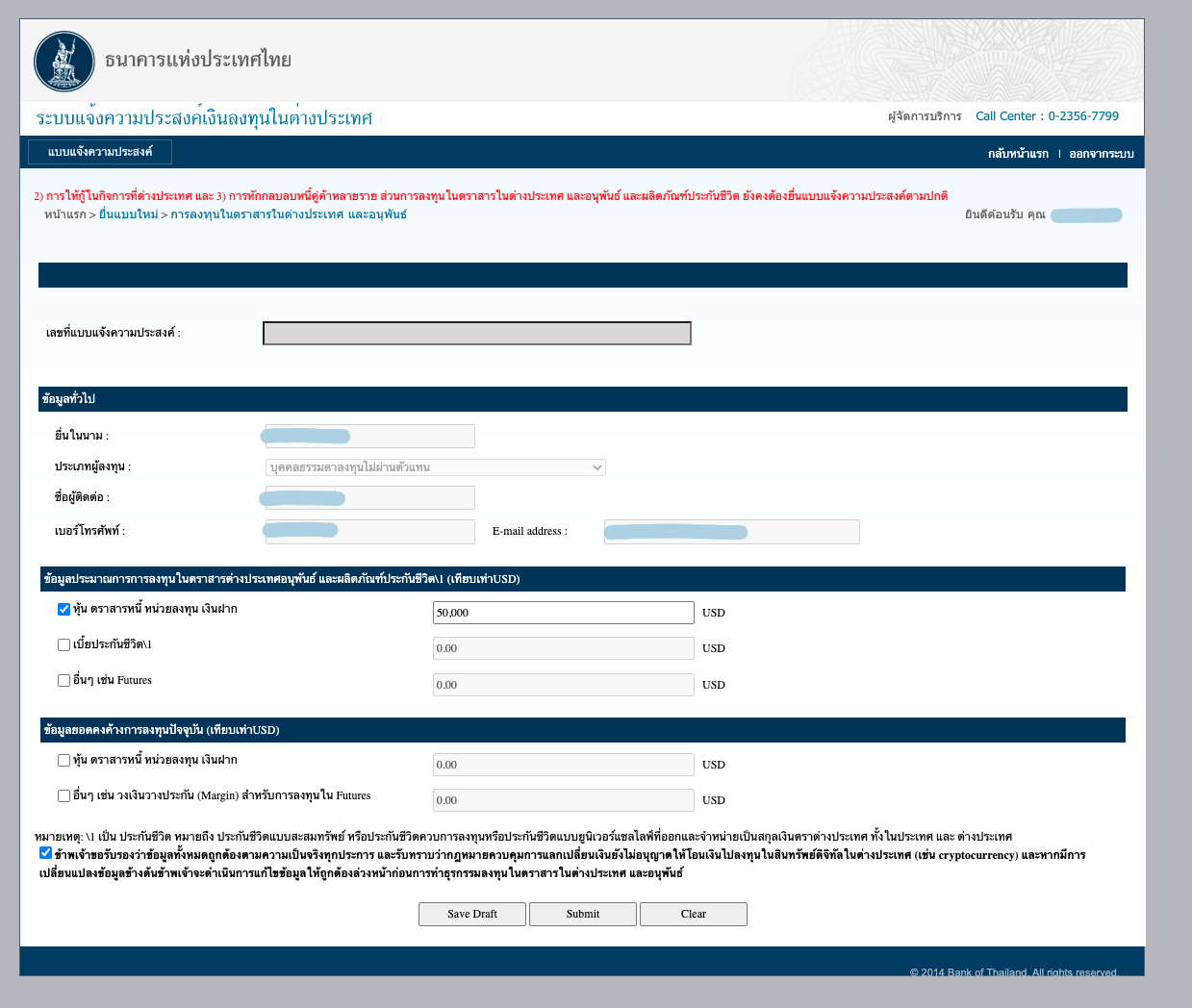Open the ประเภทผู้ลงทุน dropdown

point(435,467)
